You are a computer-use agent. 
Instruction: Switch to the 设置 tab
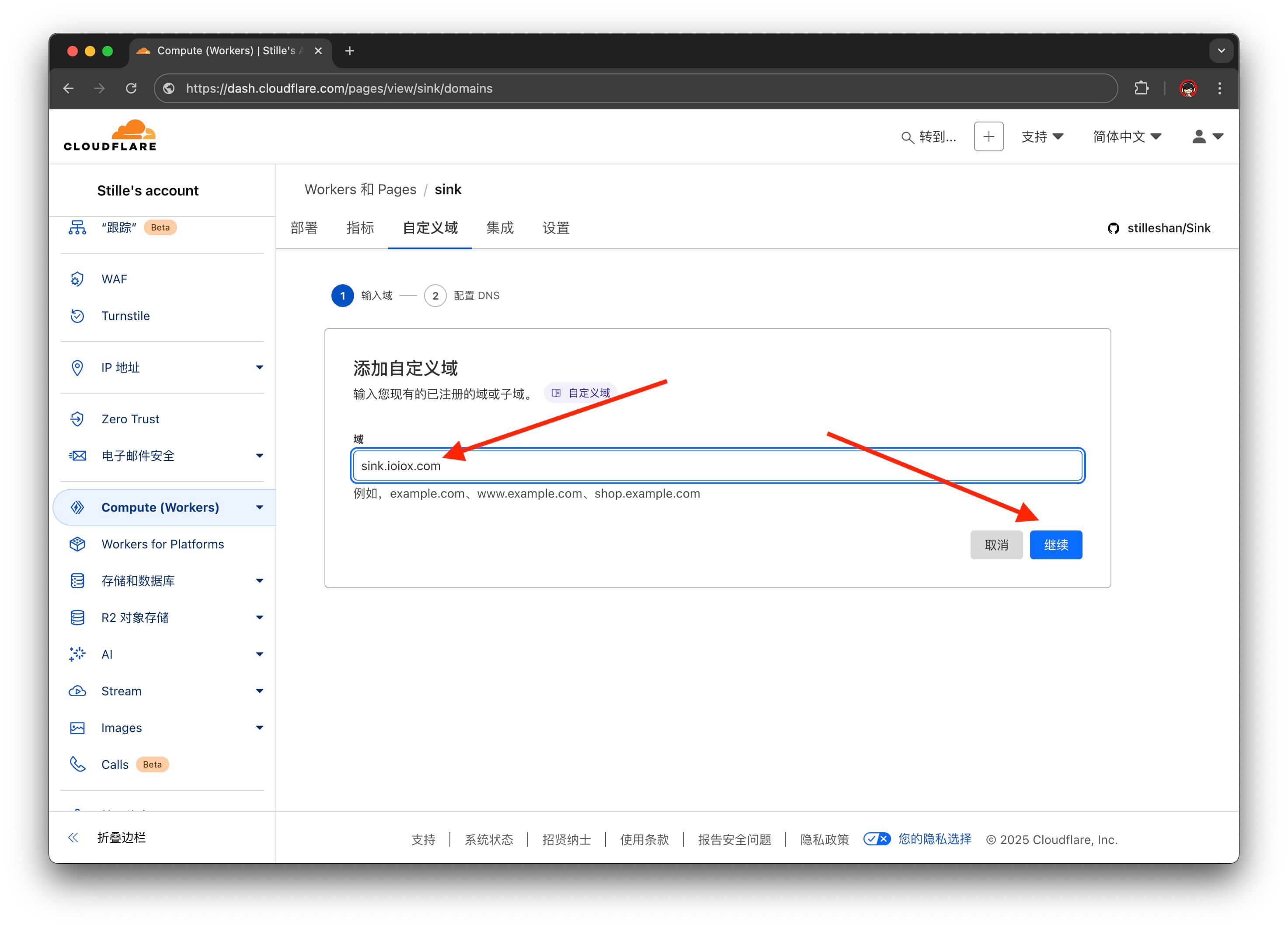[x=555, y=228]
